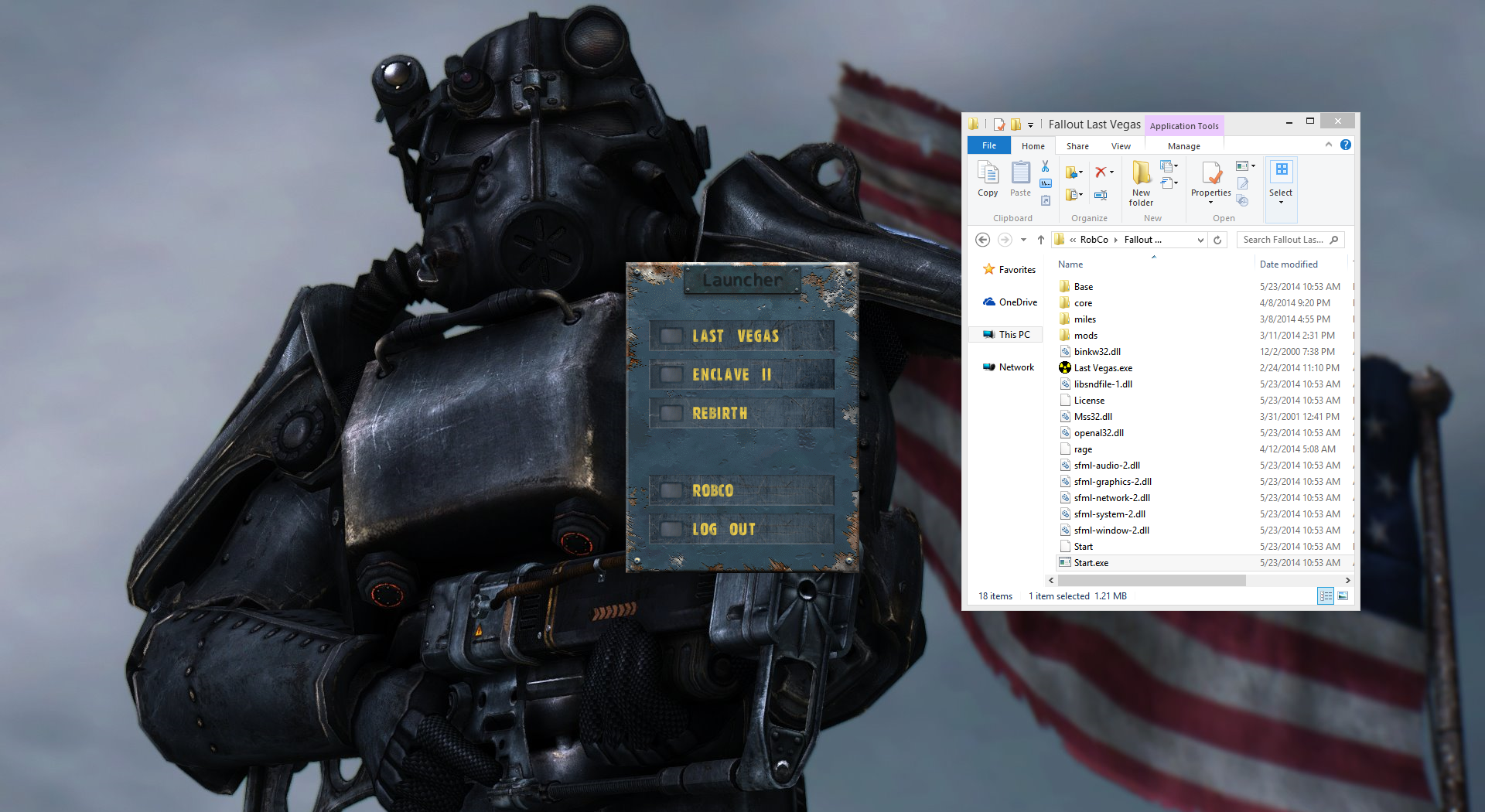Open the Recent locations dropdown
Image resolution: width=1485 pixels, height=812 pixels.
pyautogui.click(x=1023, y=240)
